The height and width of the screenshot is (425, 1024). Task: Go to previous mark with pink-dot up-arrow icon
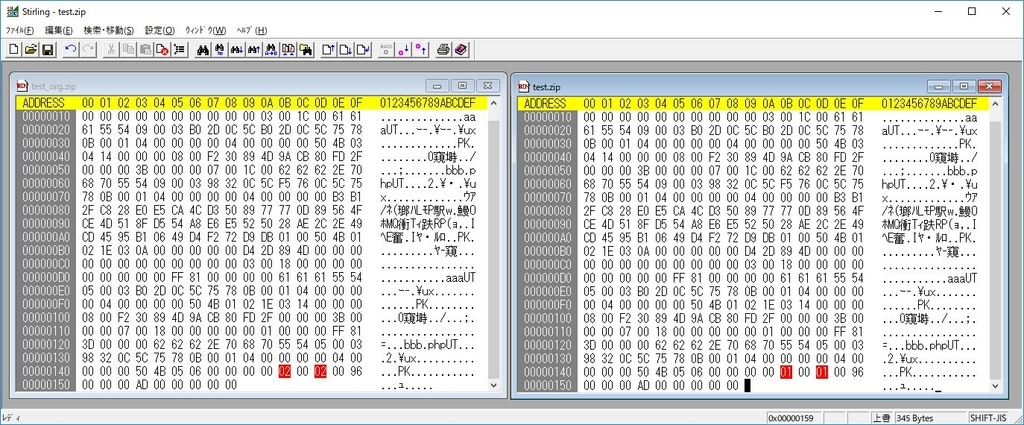click(x=421, y=50)
